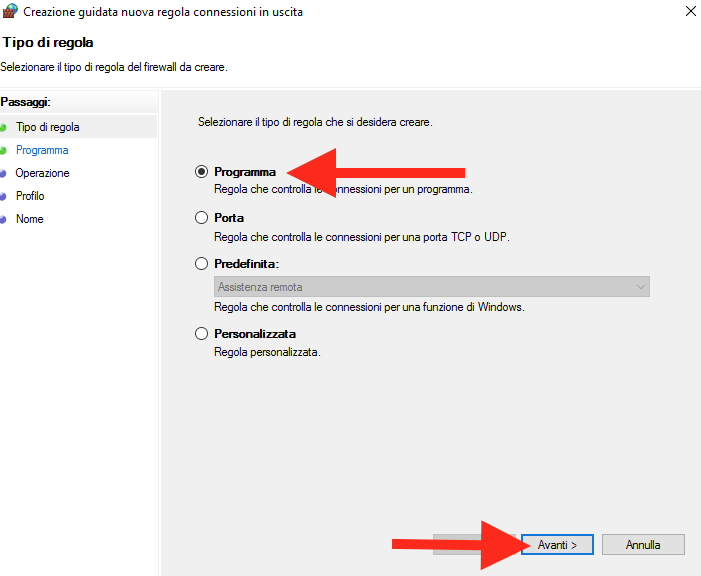Click green bullet beside Programma step
The height and width of the screenshot is (576, 701).
[3, 151]
